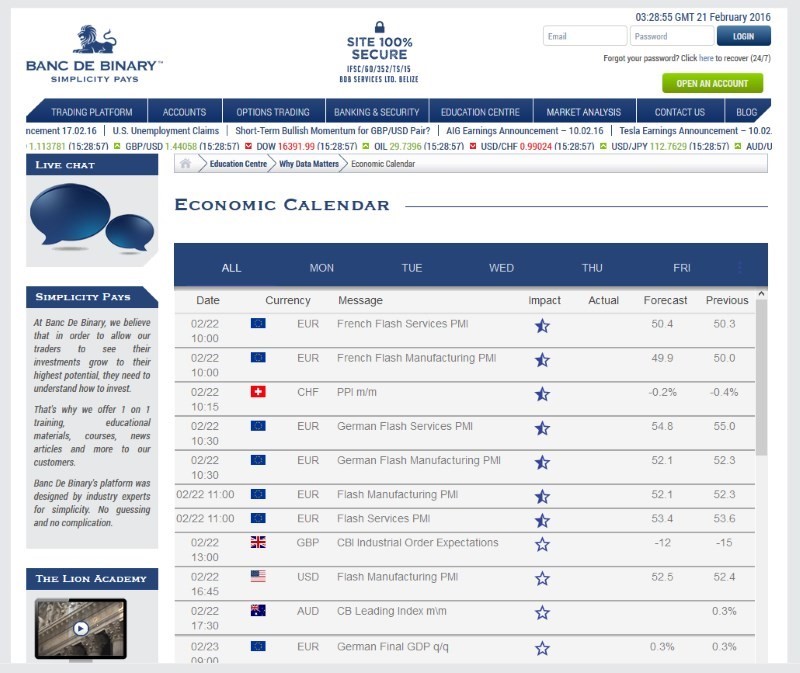Click impact star for USD Flash Manufacturing PMI
Image resolution: width=800 pixels, height=673 pixels.
click(542, 579)
